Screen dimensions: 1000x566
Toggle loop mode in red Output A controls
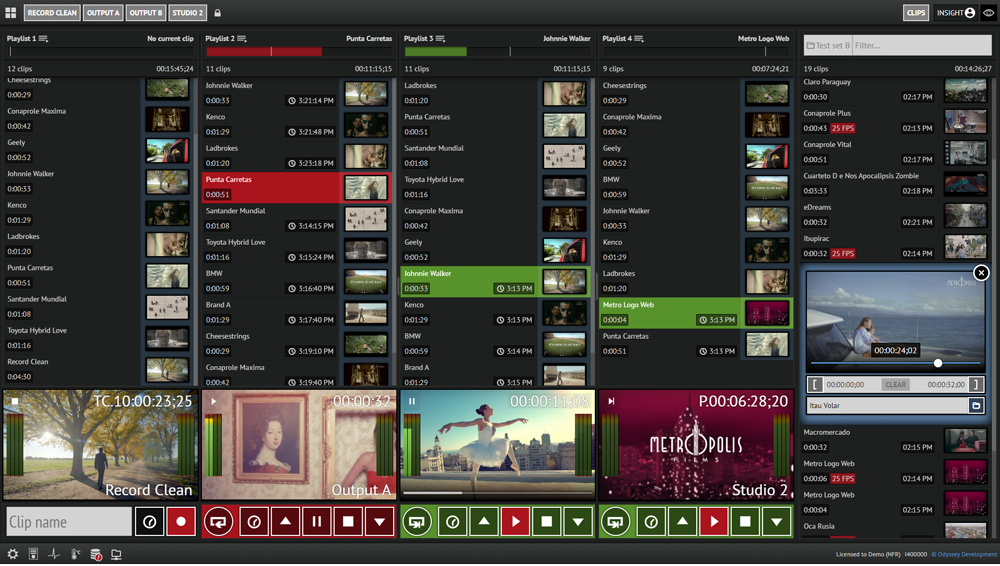pos(218,522)
